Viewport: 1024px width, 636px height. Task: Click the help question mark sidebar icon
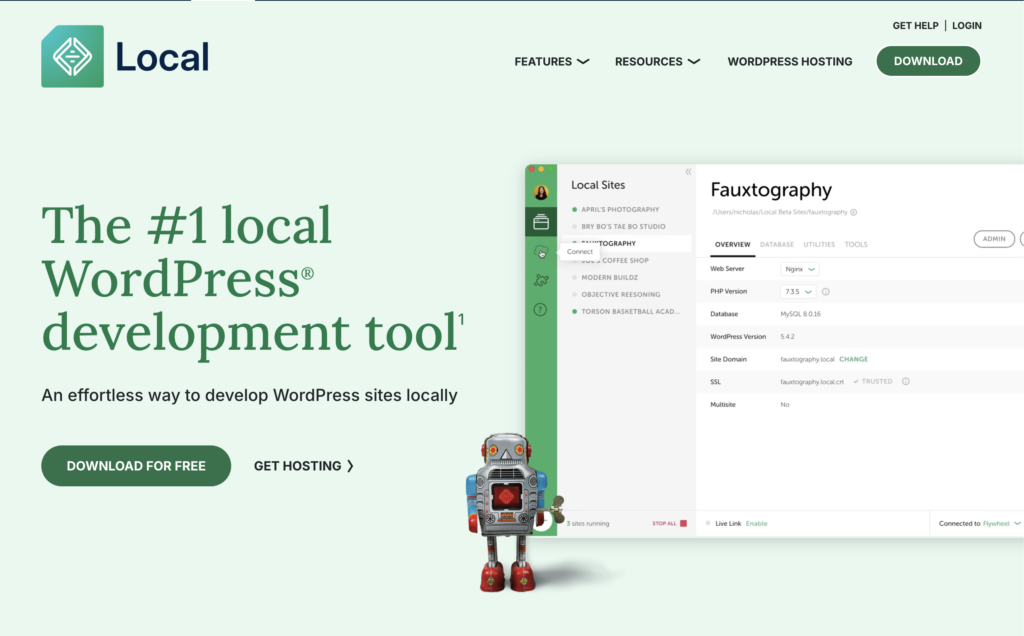pyautogui.click(x=541, y=310)
